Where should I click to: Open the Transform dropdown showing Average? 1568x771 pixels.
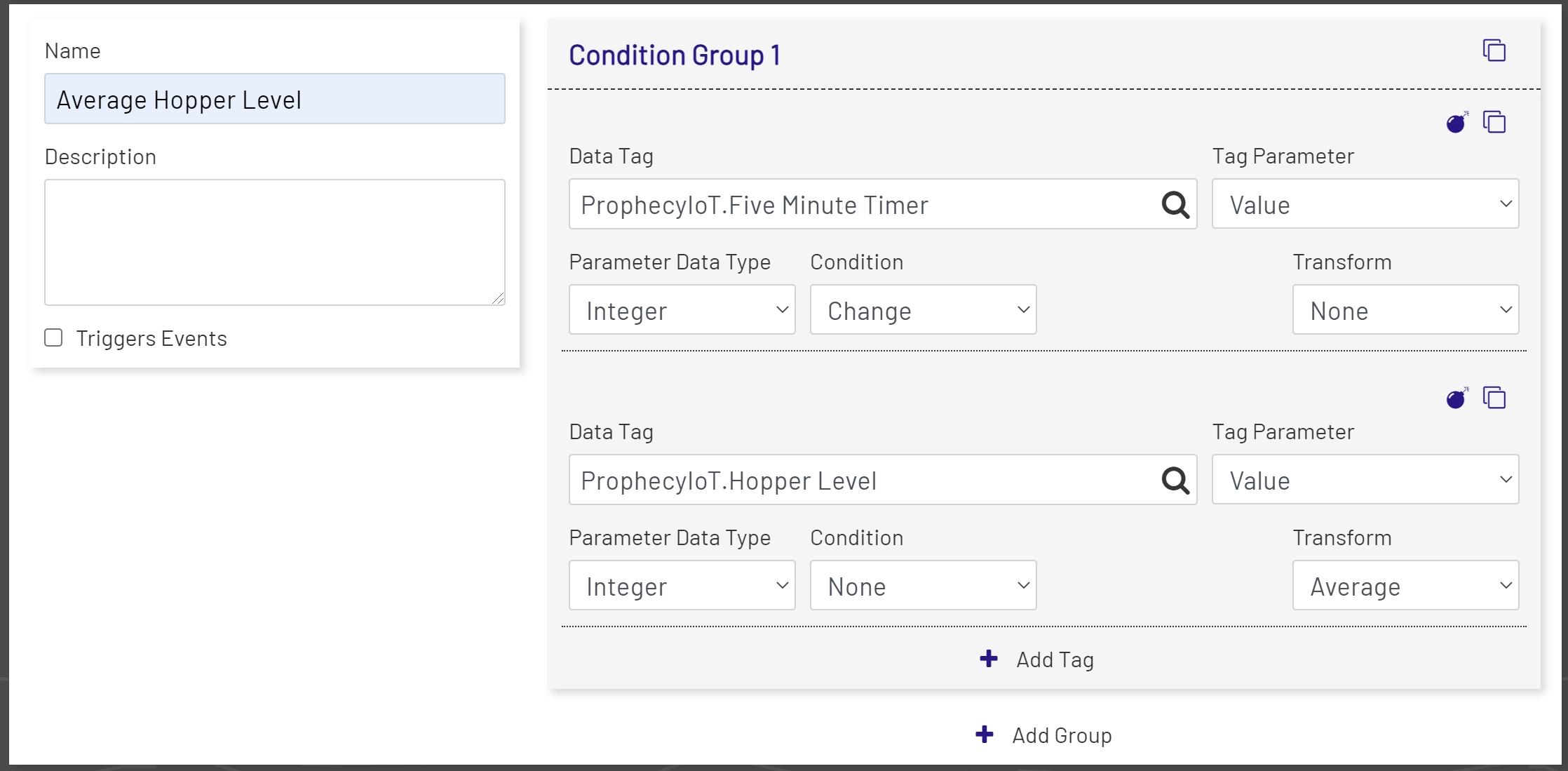tap(1405, 585)
